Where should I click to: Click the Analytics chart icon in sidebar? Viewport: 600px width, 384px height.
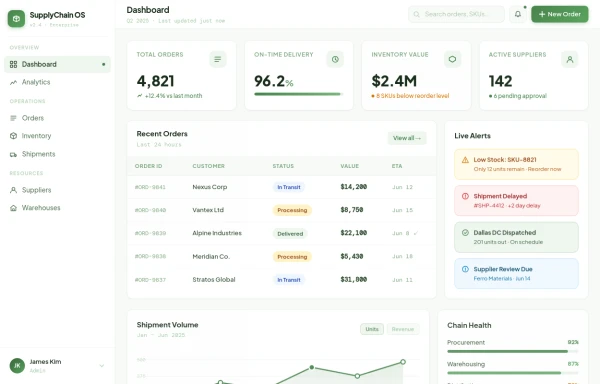pos(13,82)
